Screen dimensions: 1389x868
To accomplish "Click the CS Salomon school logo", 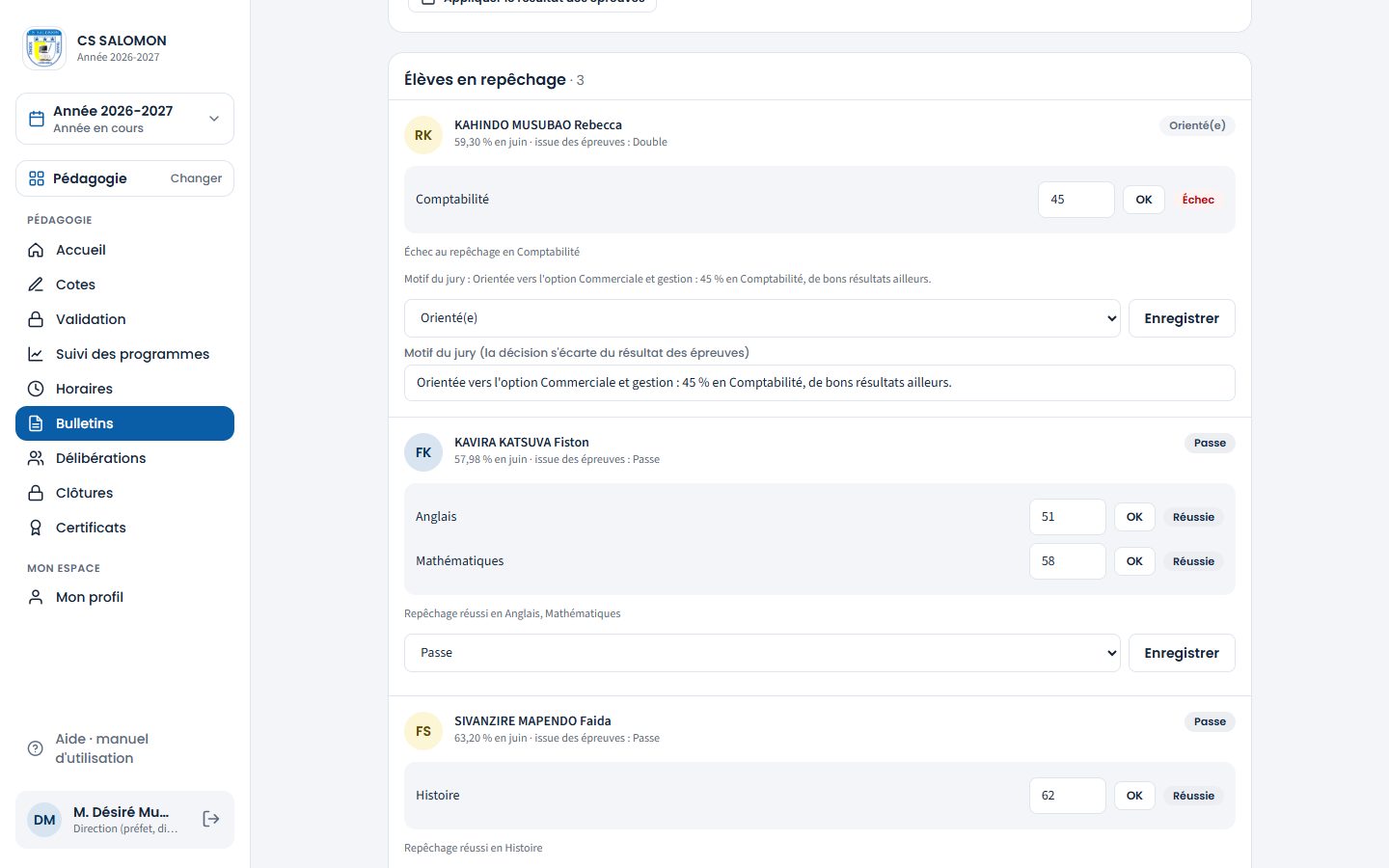I will 44,48.
